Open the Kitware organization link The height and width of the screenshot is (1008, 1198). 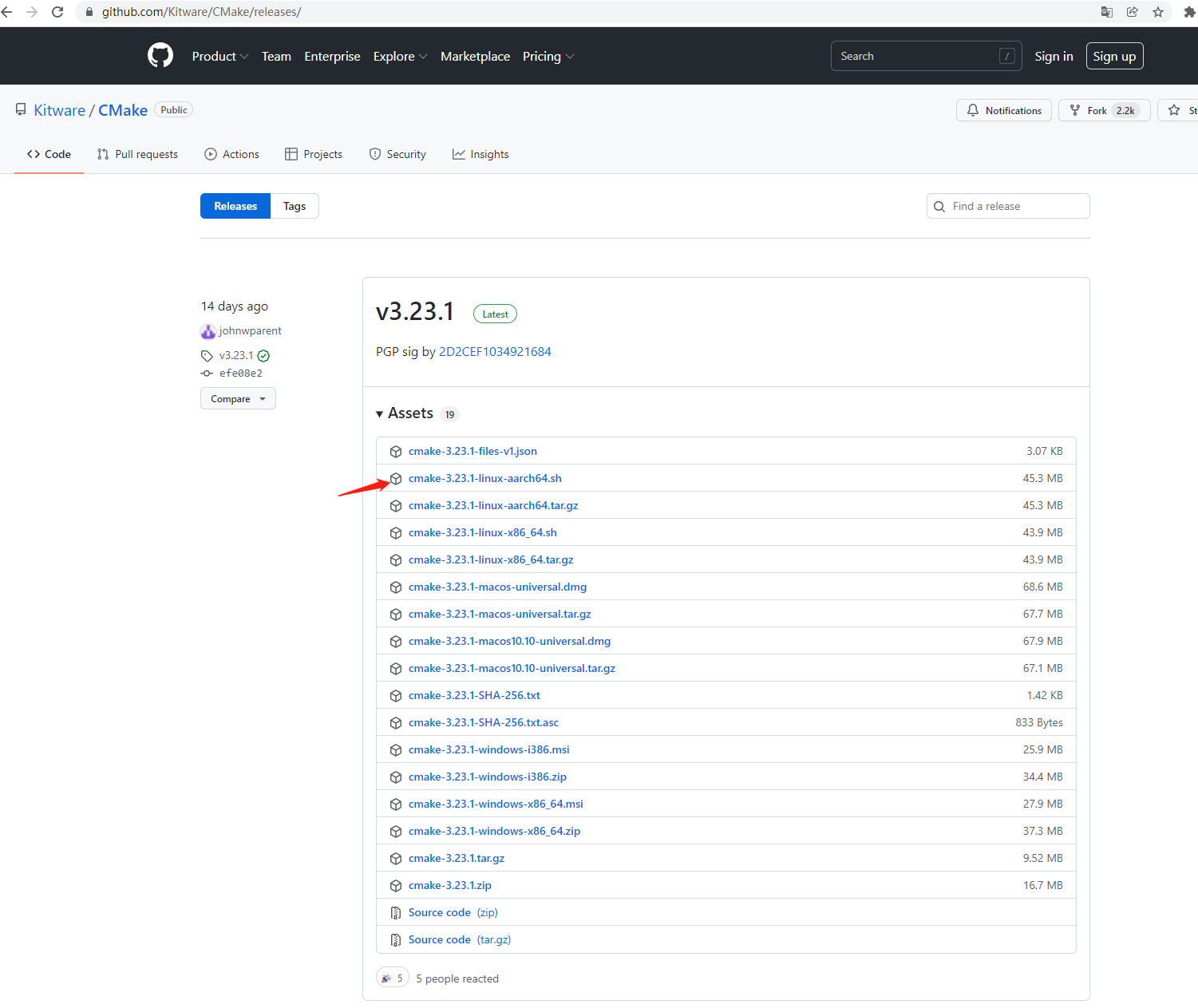click(x=60, y=110)
